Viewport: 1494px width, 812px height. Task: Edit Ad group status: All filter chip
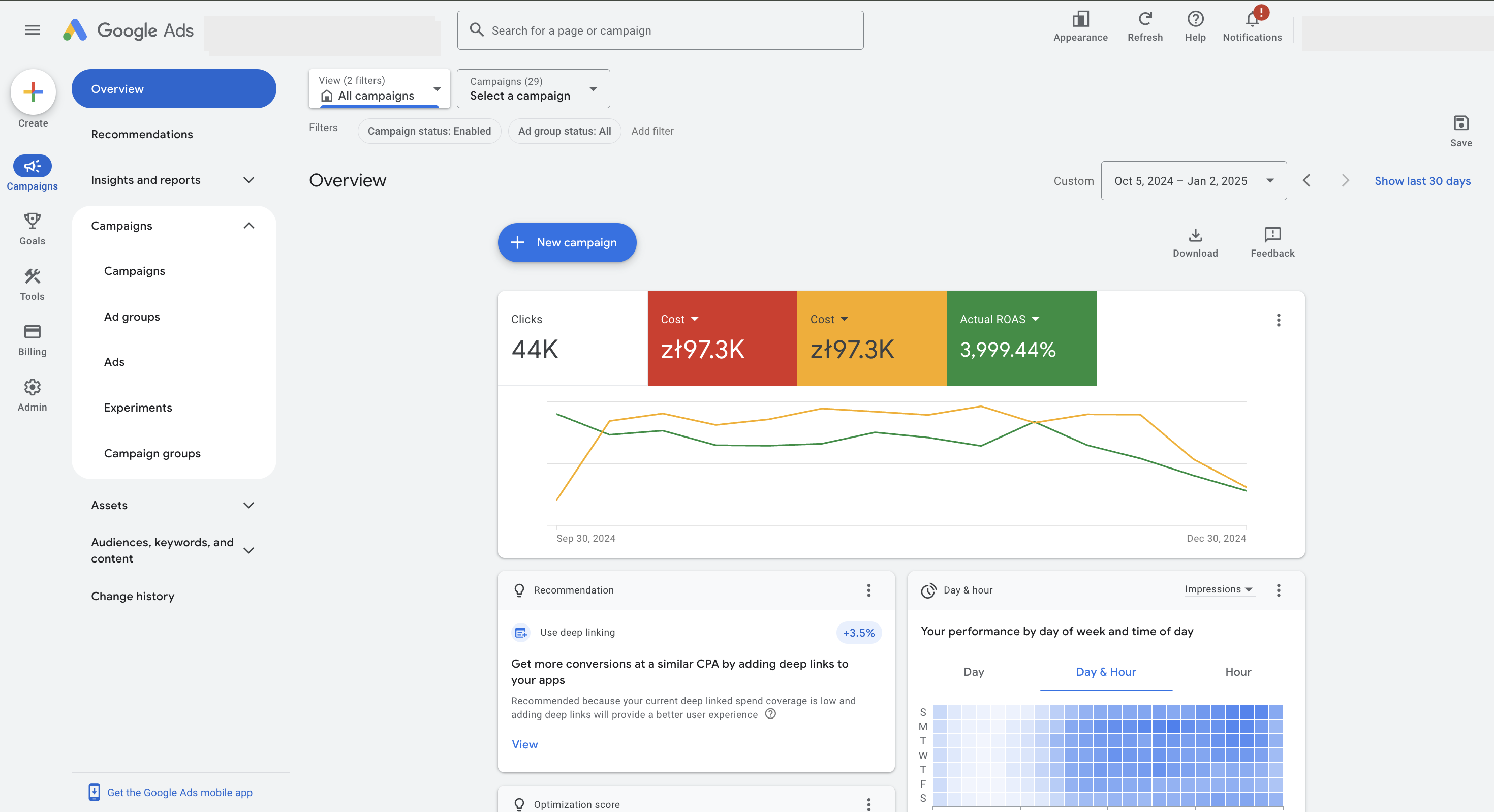pyautogui.click(x=564, y=131)
